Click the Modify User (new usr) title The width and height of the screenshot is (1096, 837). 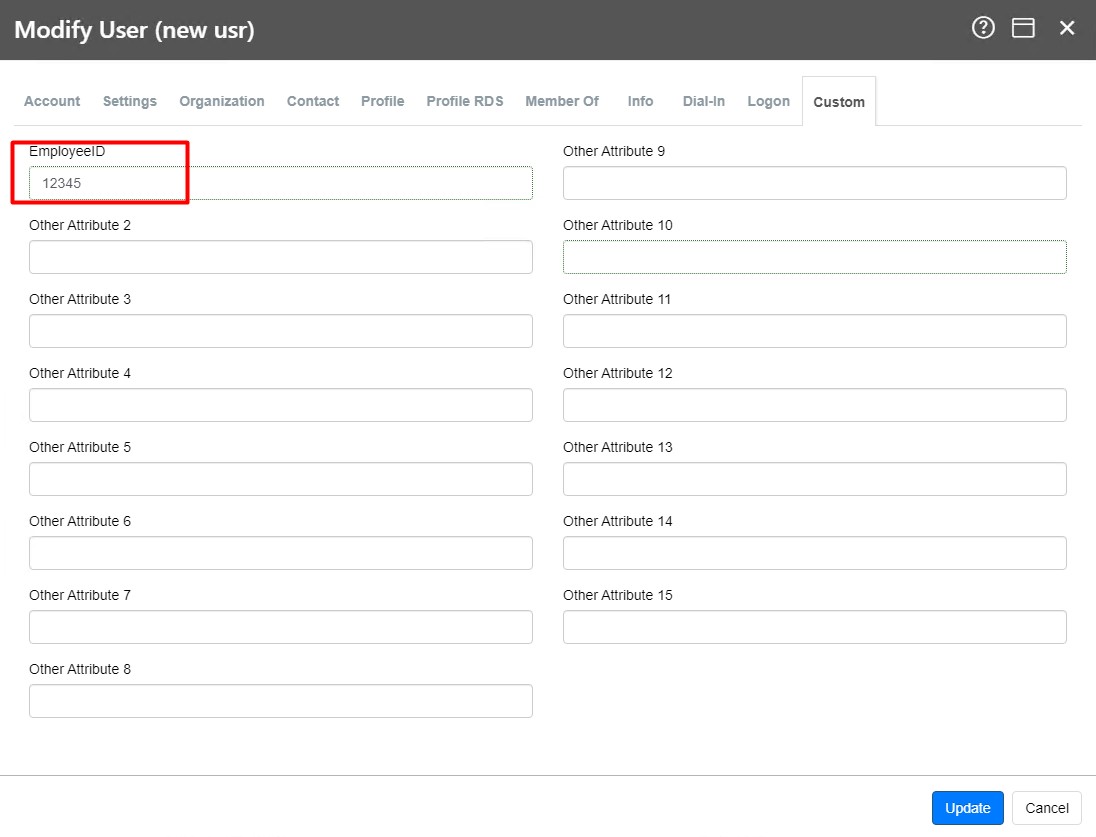(x=134, y=30)
